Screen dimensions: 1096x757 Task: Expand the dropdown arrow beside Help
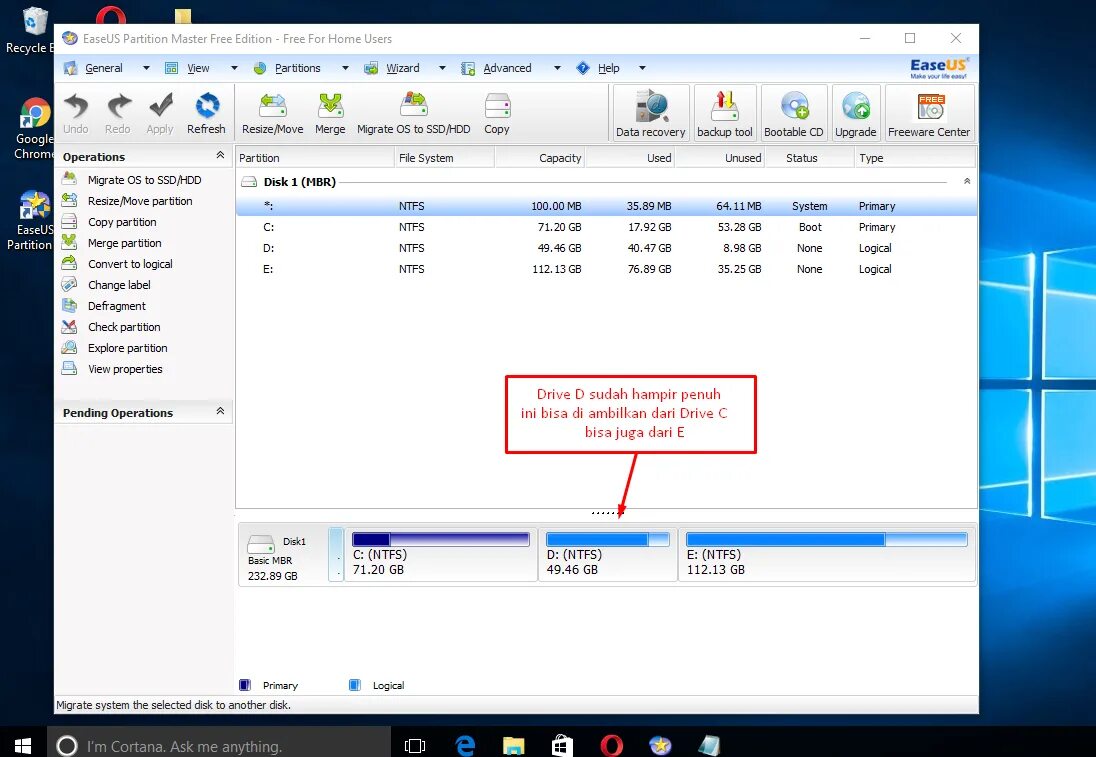642,68
